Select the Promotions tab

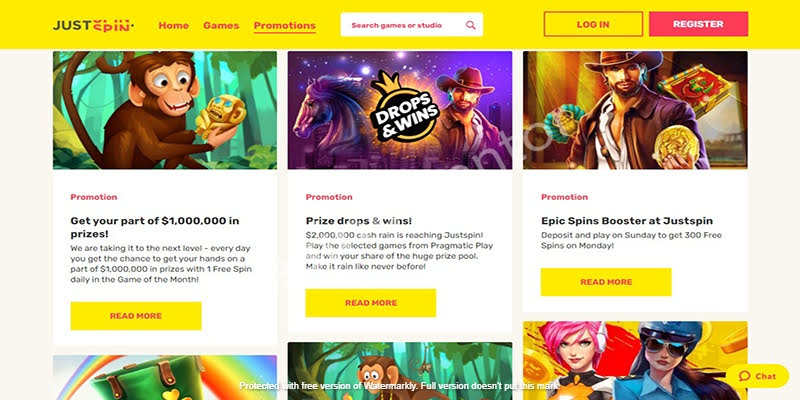[285, 26]
